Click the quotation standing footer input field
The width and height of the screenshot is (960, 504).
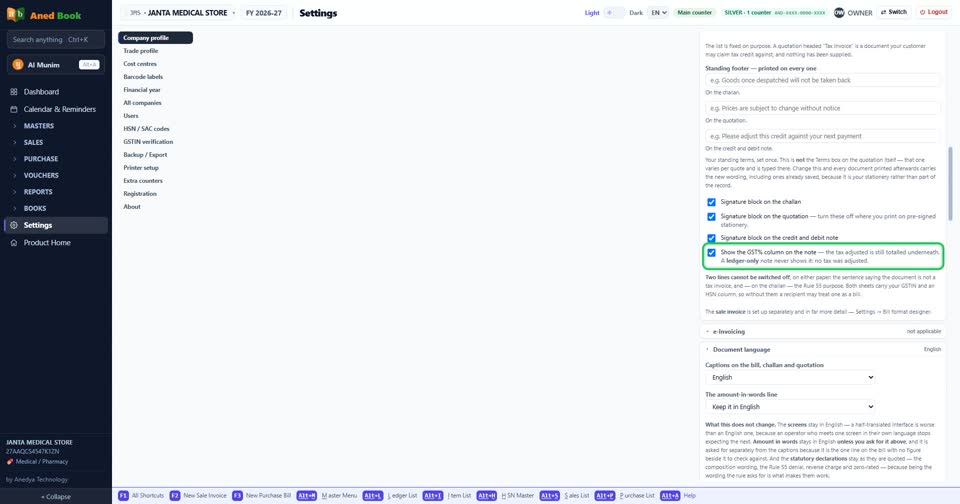(x=823, y=108)
